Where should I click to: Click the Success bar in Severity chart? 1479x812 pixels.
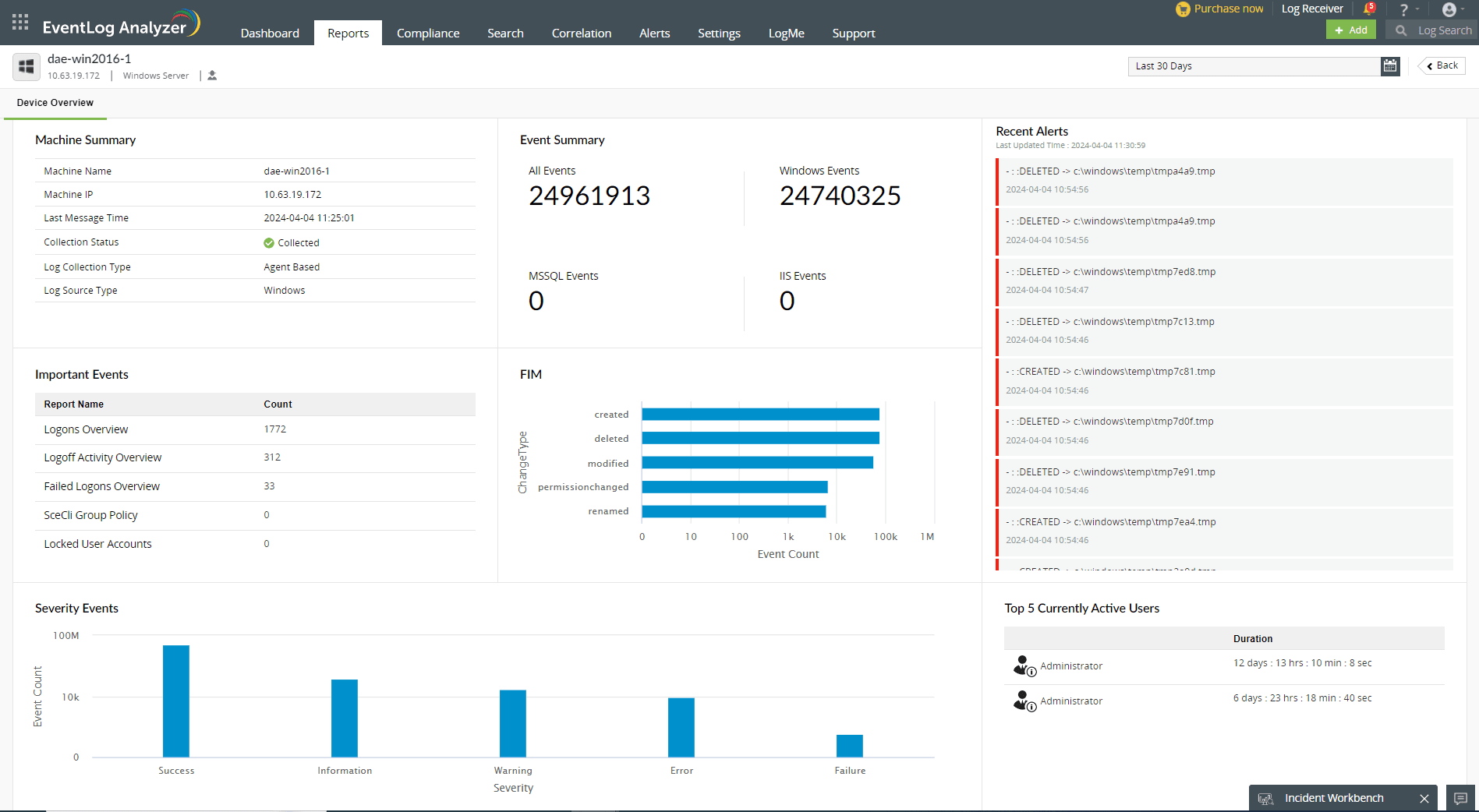176,701
